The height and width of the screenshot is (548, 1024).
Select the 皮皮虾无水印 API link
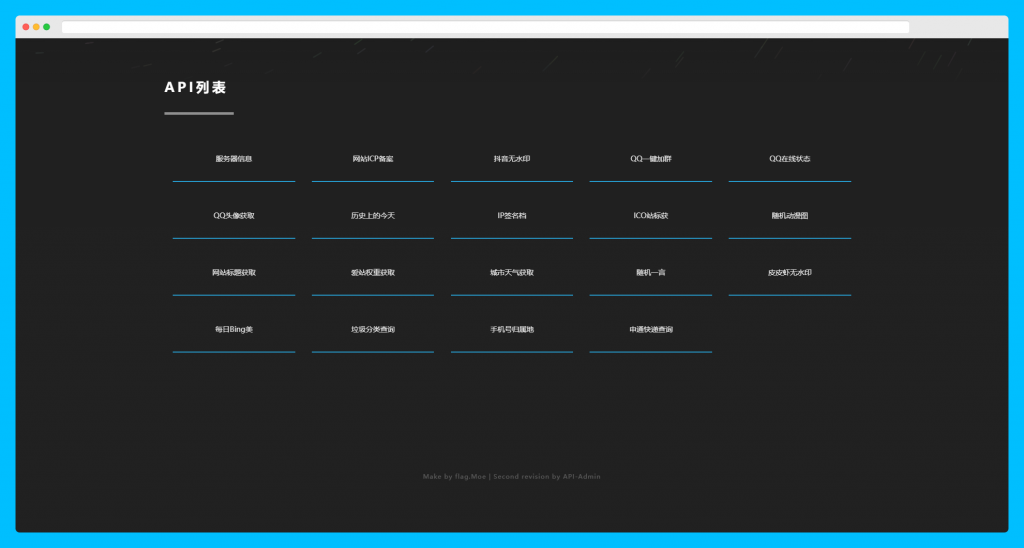pos(790,272)
